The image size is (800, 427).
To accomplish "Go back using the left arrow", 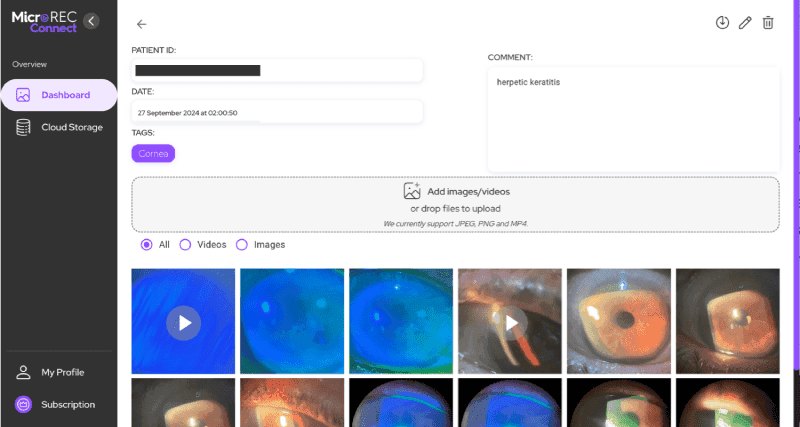I will point(141,24).
